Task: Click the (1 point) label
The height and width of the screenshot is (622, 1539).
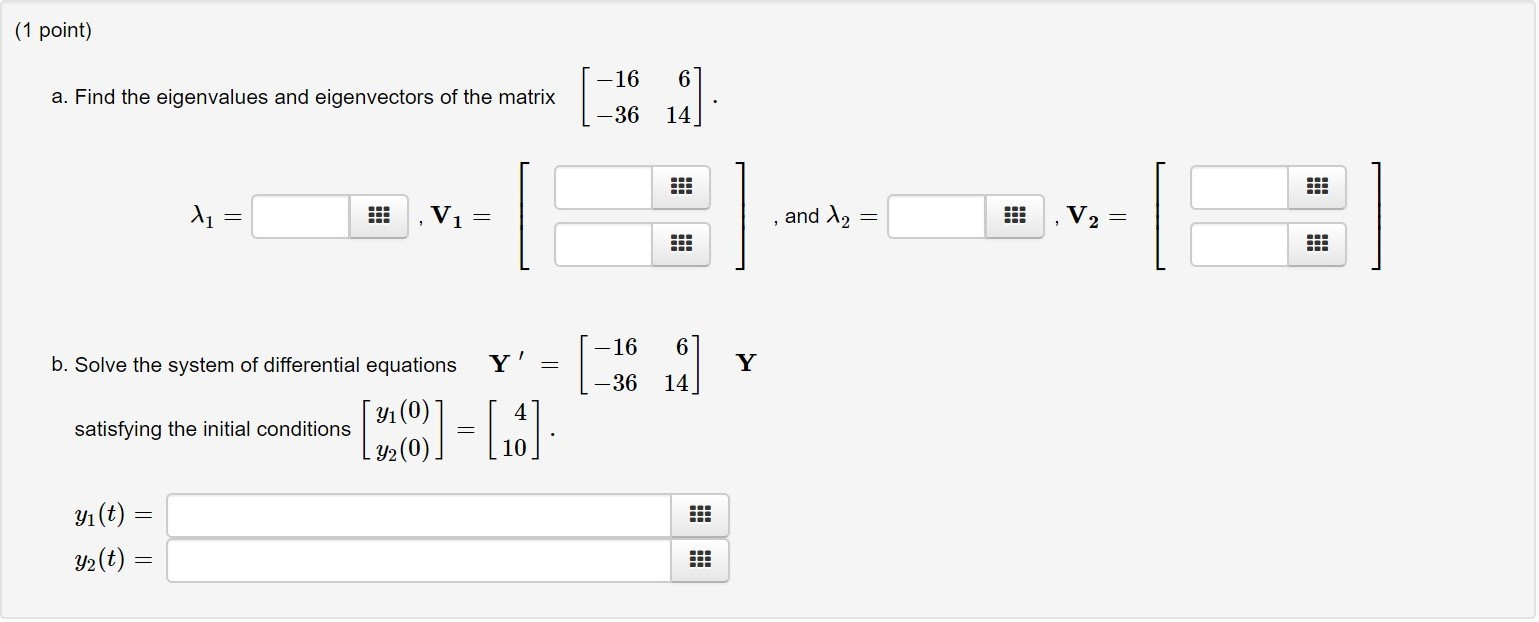Action: coord(51,30)
